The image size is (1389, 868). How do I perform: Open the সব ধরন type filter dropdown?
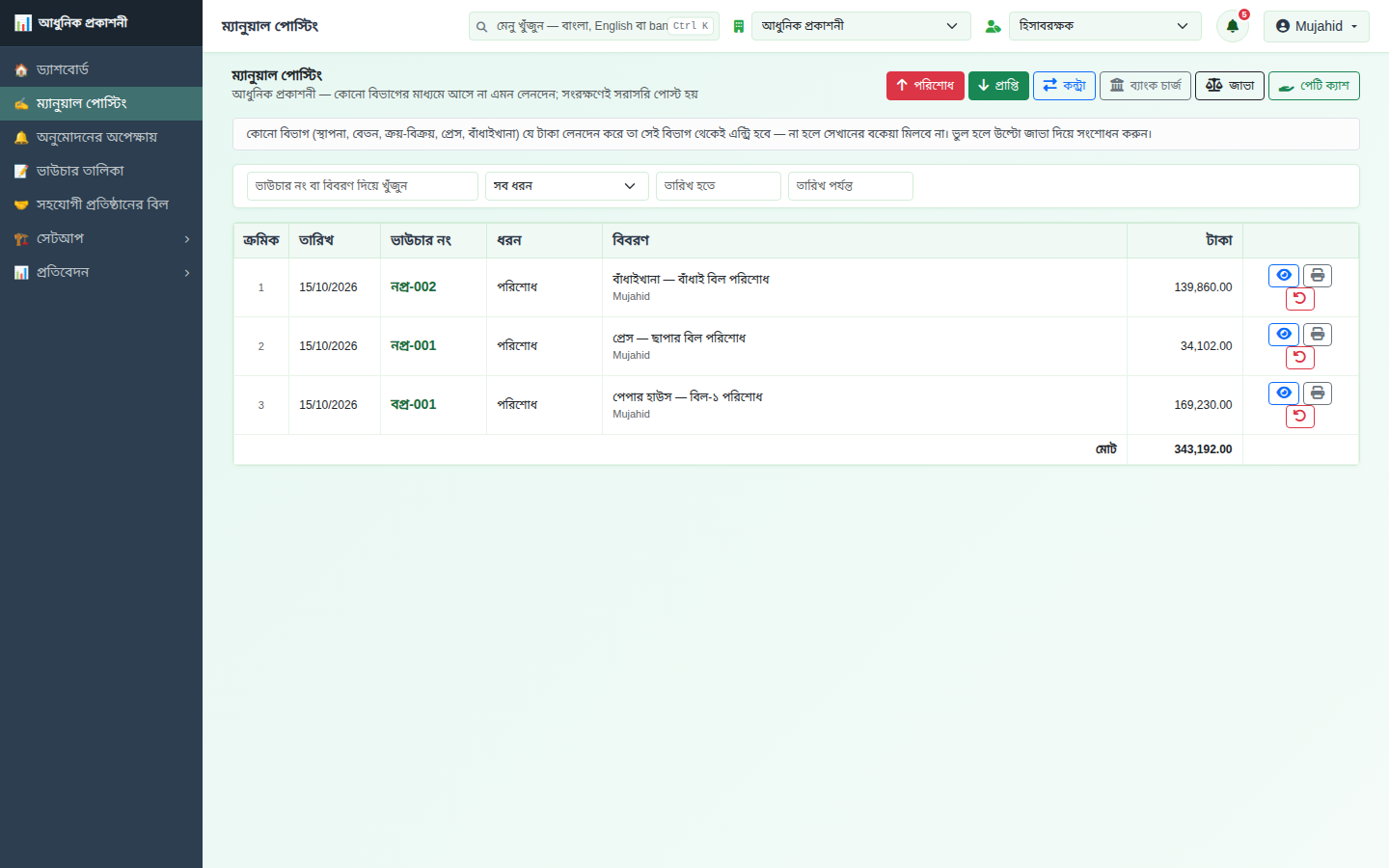click(566, 186)
